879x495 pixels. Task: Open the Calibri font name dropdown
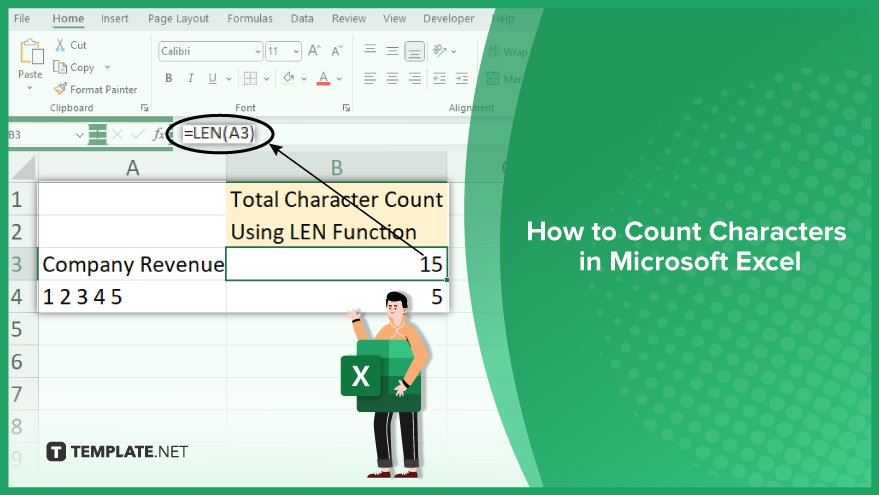pos(257,52)
